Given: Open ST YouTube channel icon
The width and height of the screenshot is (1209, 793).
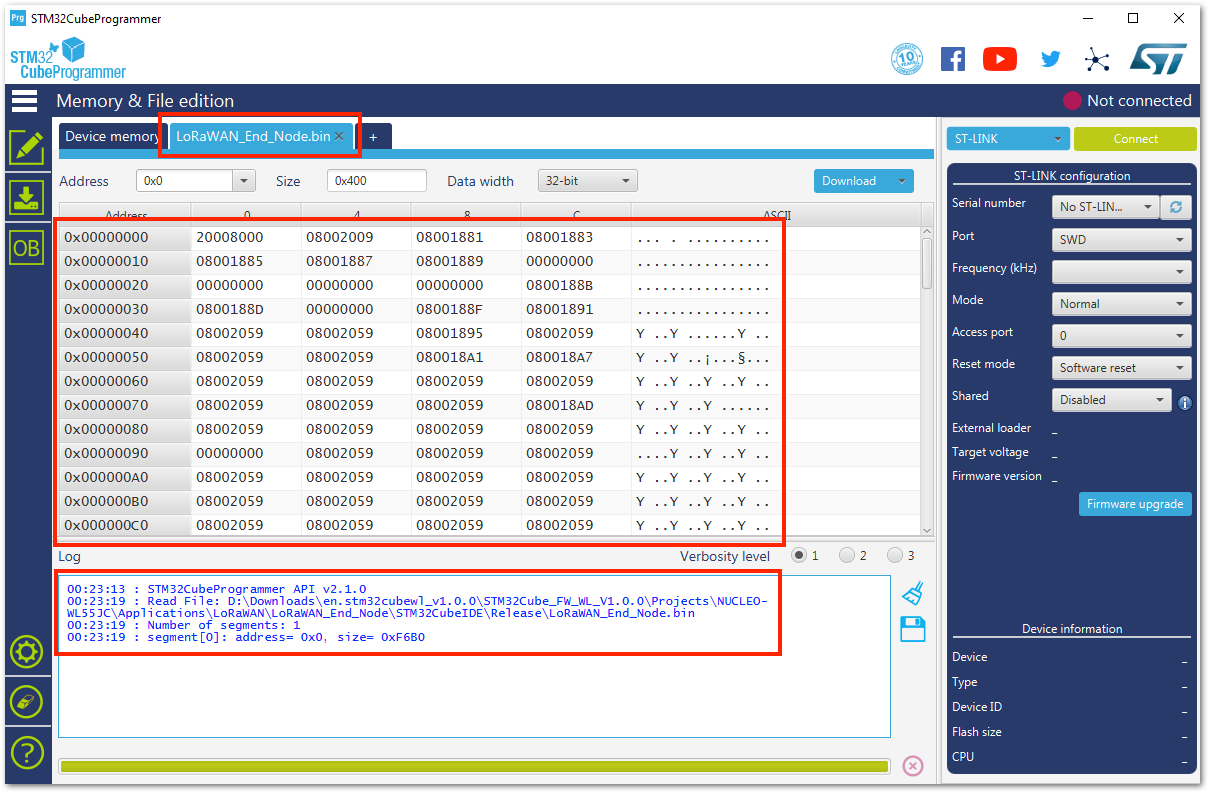Looking at the screenshot, I should (x=1000, y=59).
